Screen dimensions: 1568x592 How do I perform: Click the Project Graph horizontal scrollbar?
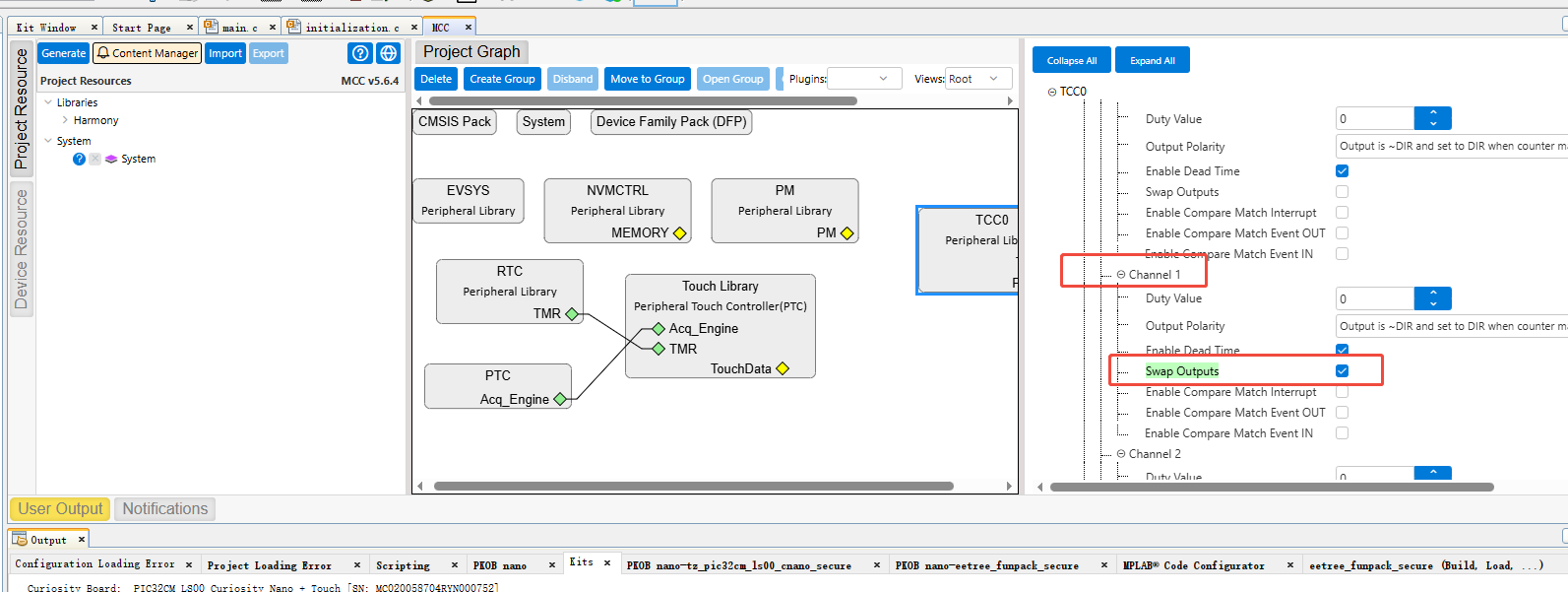pyautogui.click(x=694, y=486)
